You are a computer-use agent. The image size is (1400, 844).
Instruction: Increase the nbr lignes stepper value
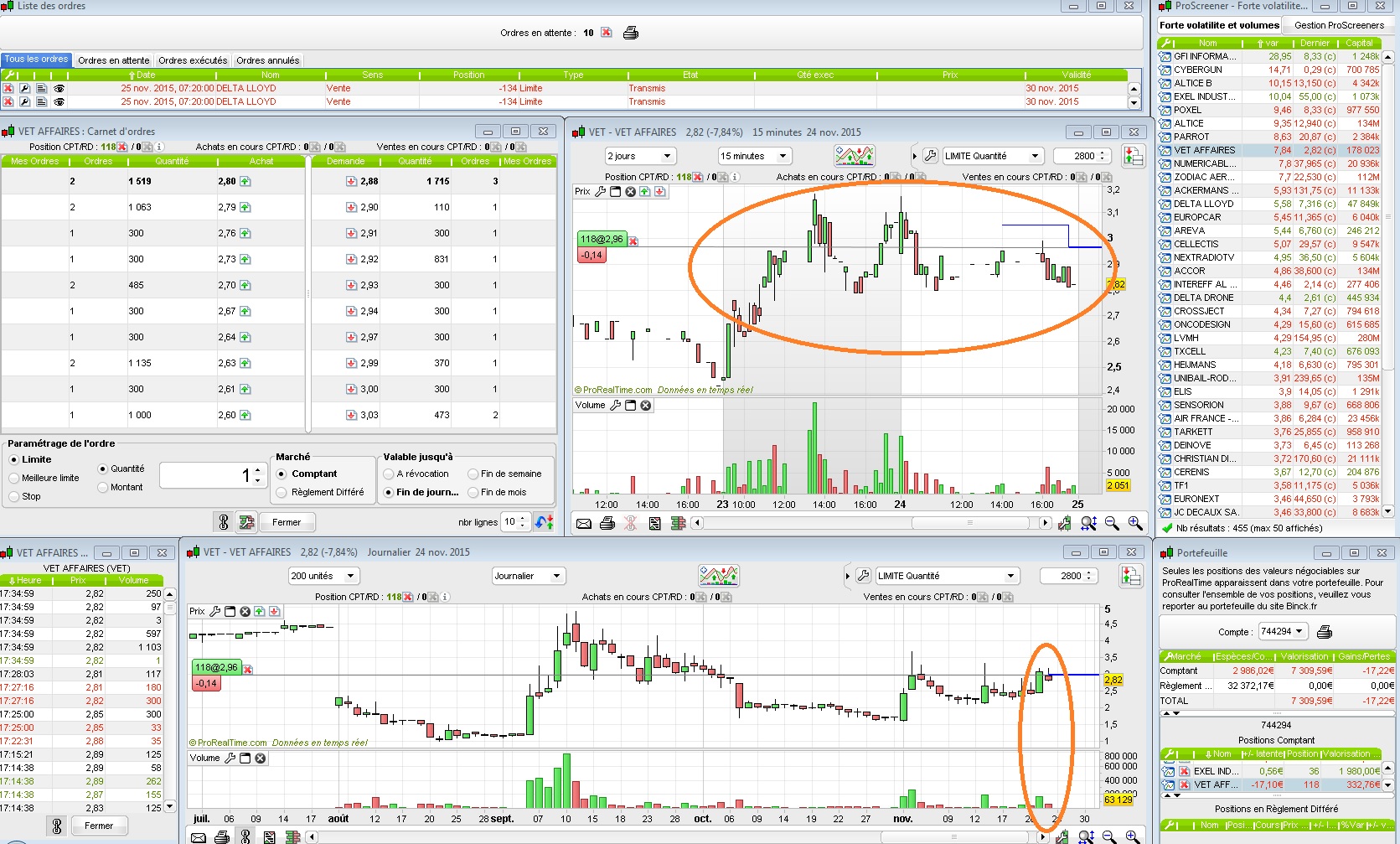(523, 518)
